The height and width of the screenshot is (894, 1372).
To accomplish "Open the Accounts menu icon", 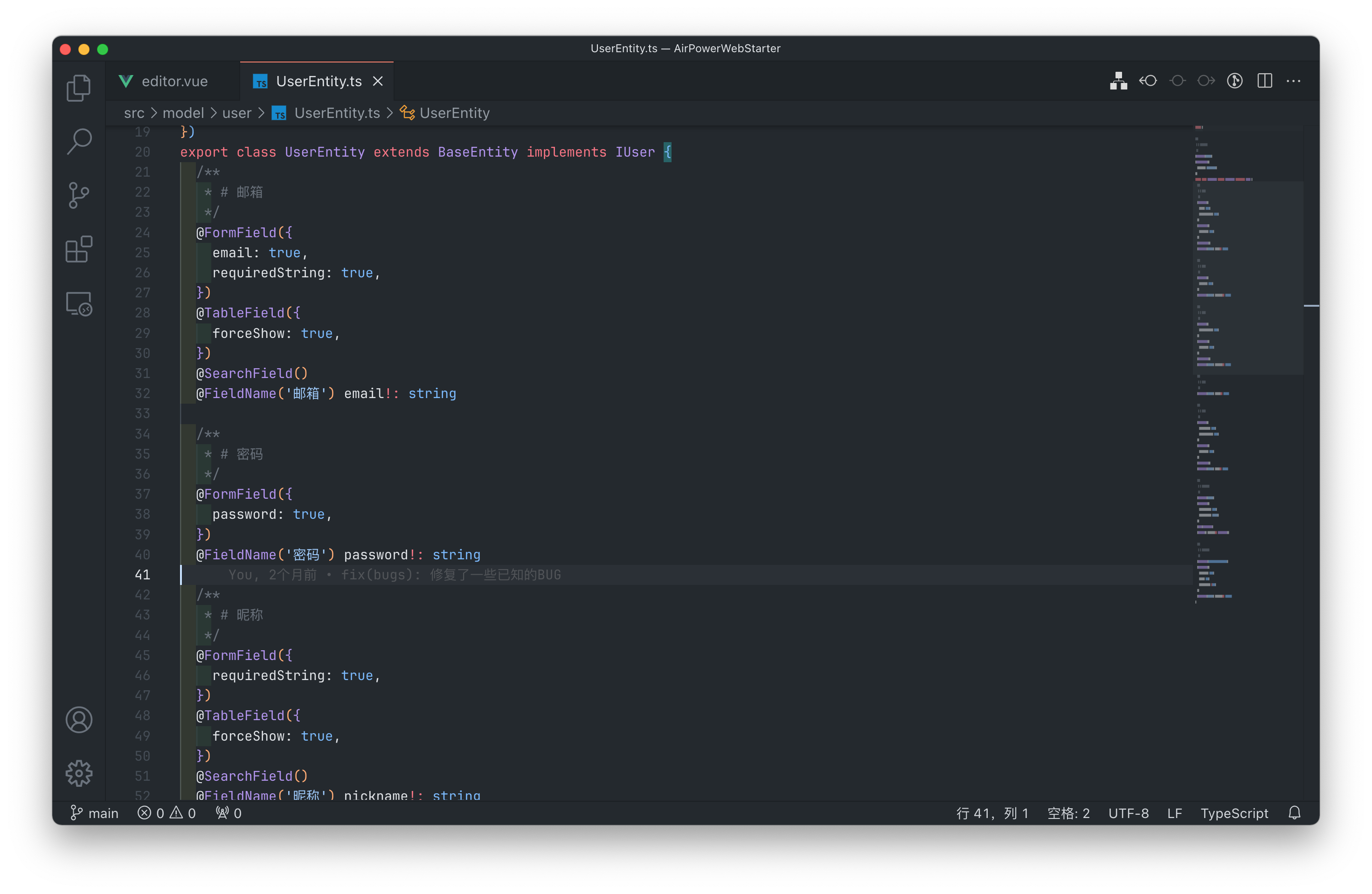I will tap(79, 720).
